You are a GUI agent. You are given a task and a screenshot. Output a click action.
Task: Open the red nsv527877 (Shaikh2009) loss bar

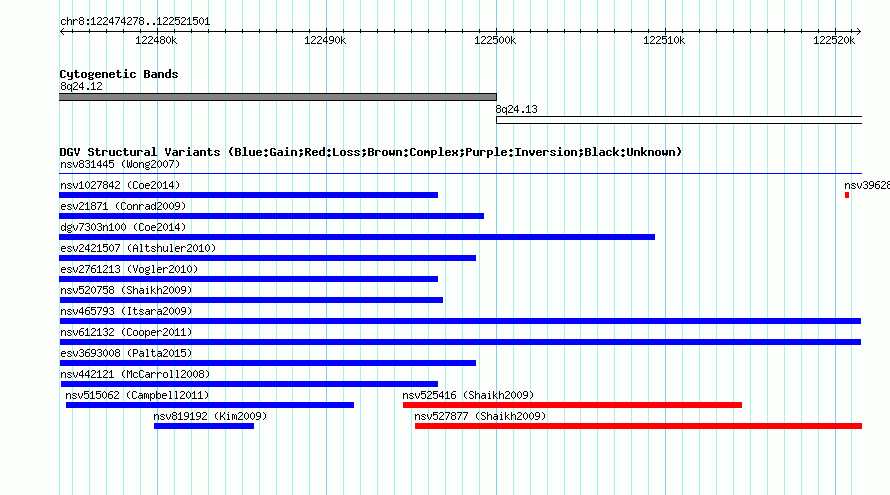639,426
